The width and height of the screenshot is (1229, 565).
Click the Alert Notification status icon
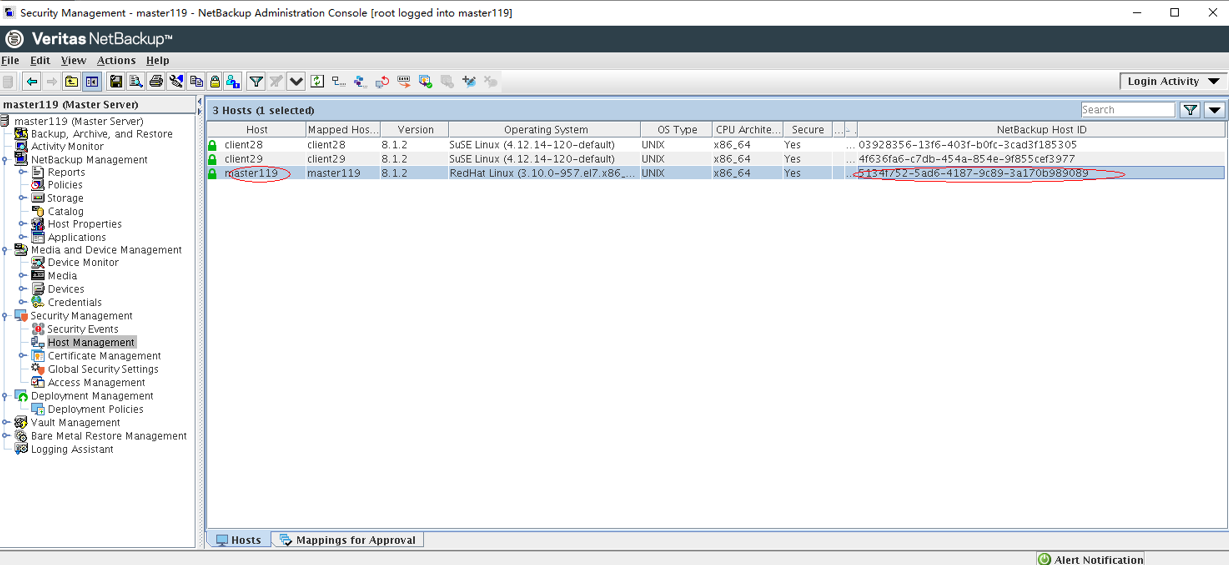1044,559
